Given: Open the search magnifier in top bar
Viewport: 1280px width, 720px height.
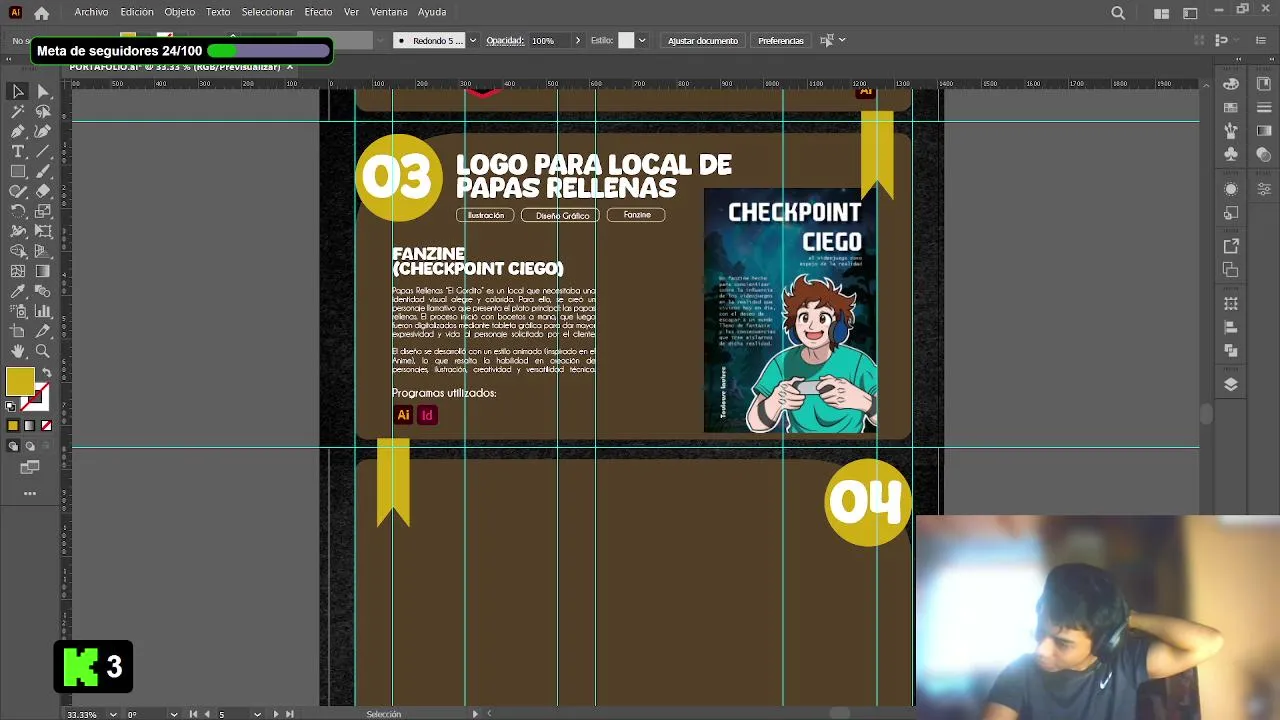Looking at the screenshot, I should [1118, 13].
